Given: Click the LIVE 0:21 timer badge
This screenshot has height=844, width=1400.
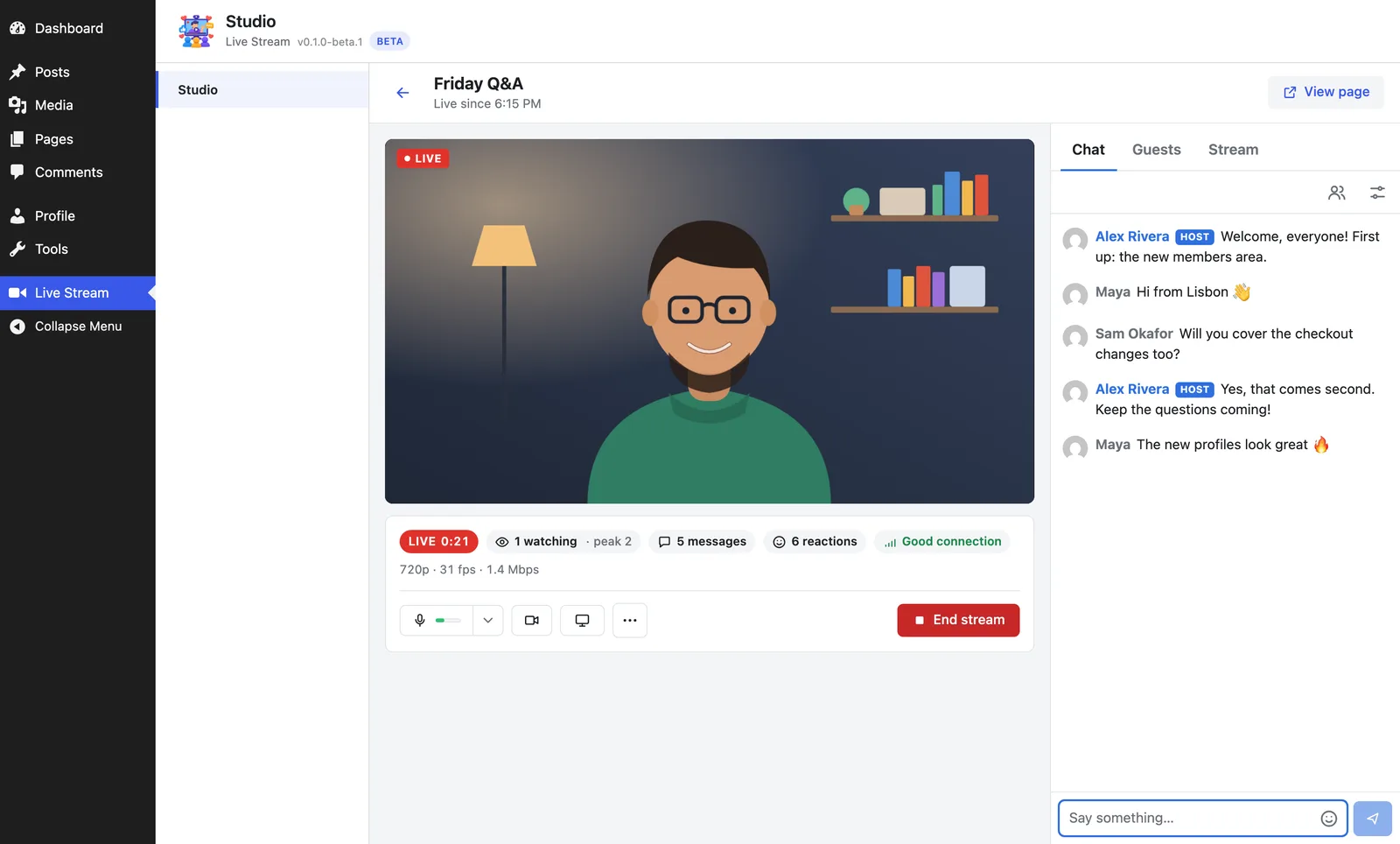Looking at the screenshot, I should point(438,542).
